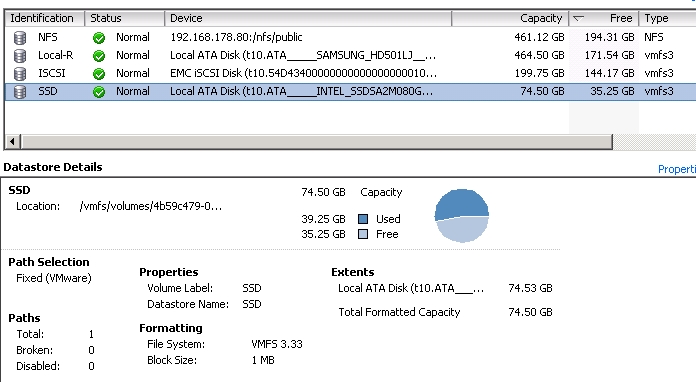This screenshot has height=382, width=696.
Task: Click vmfs3 type in ISCSI row
Action: (x=659, y=73)
